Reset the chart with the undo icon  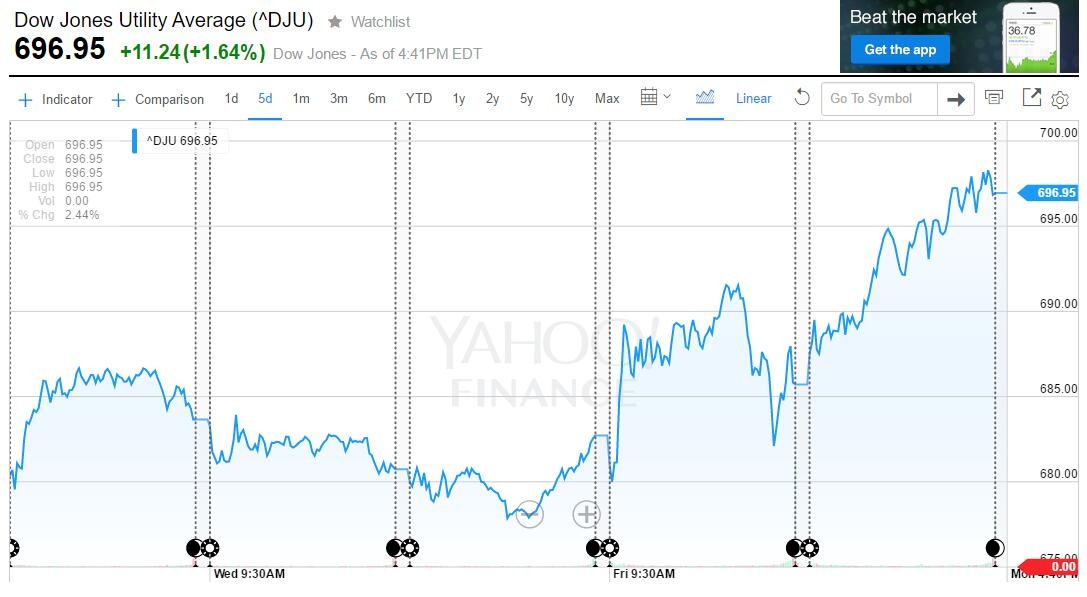tap(801, 98)
